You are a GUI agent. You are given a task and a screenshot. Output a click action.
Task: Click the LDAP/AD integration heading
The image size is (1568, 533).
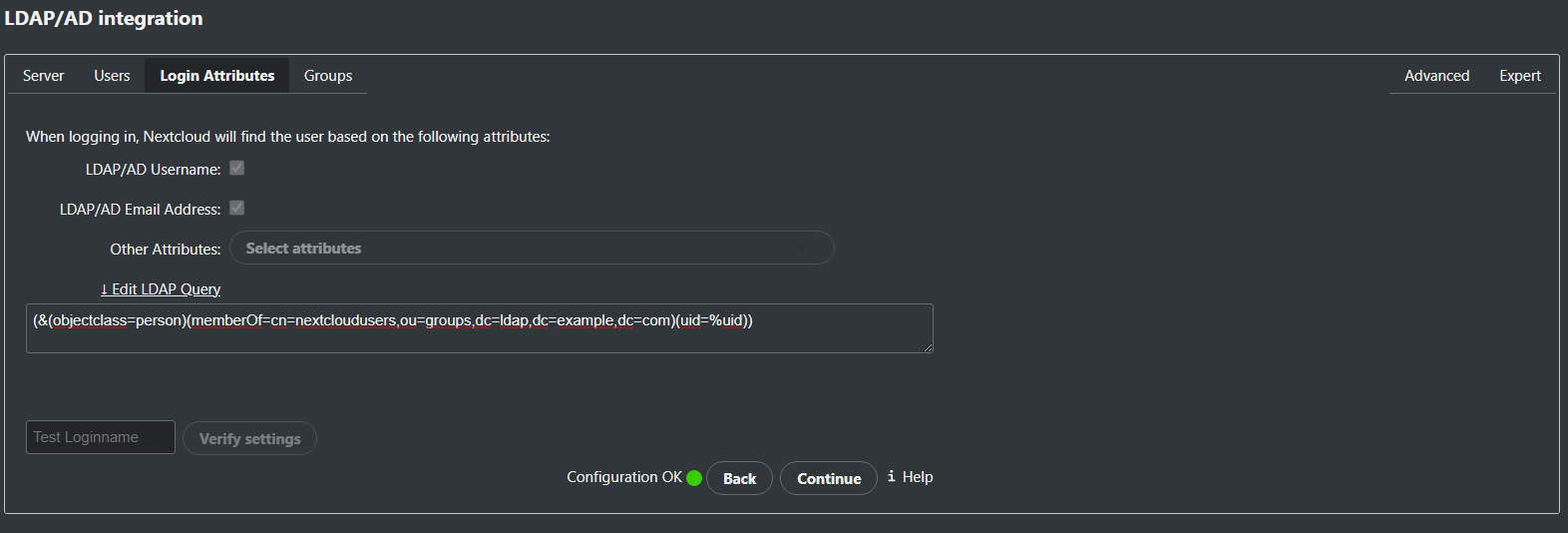click(104, 18)
